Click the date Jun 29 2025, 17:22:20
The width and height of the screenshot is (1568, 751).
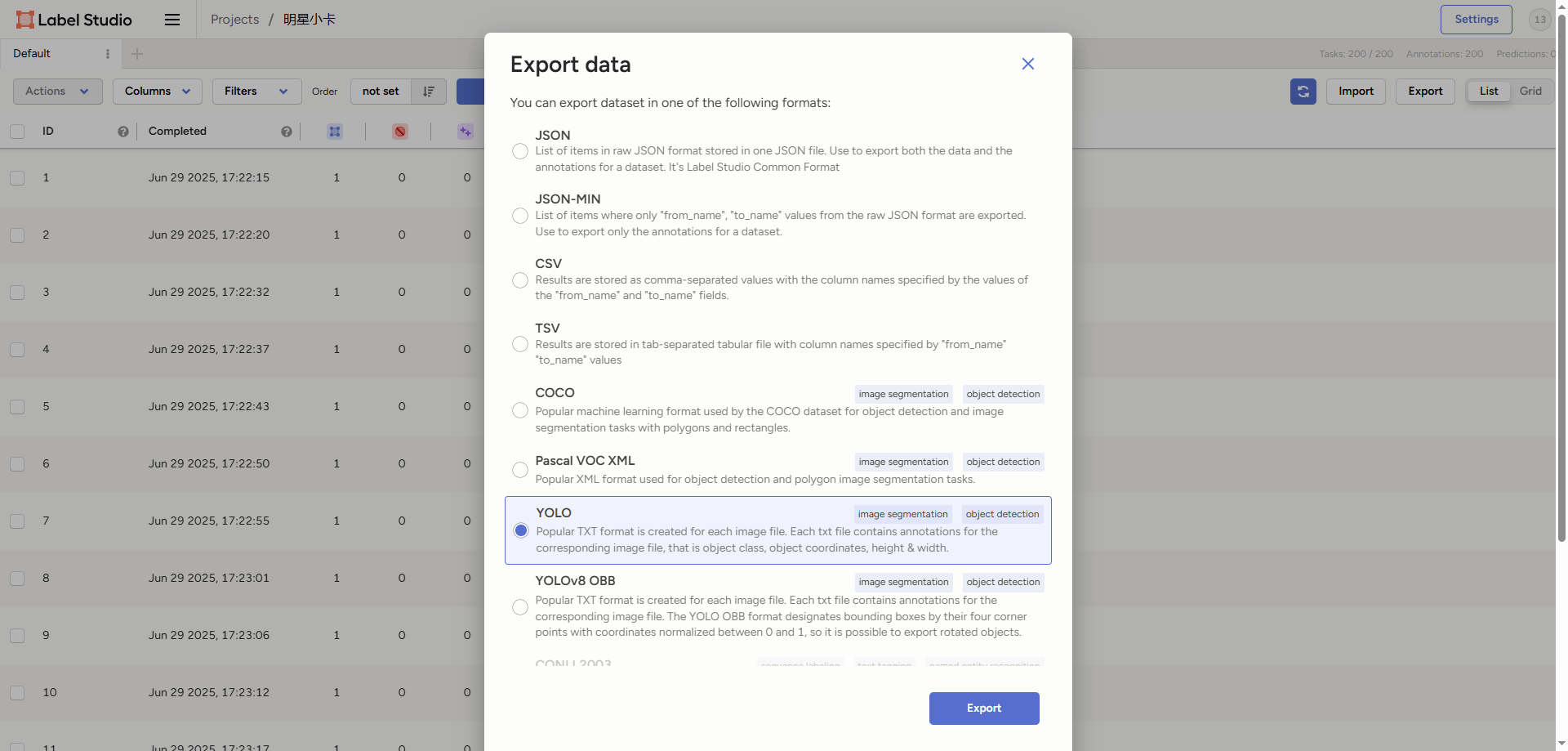[209, 235]
